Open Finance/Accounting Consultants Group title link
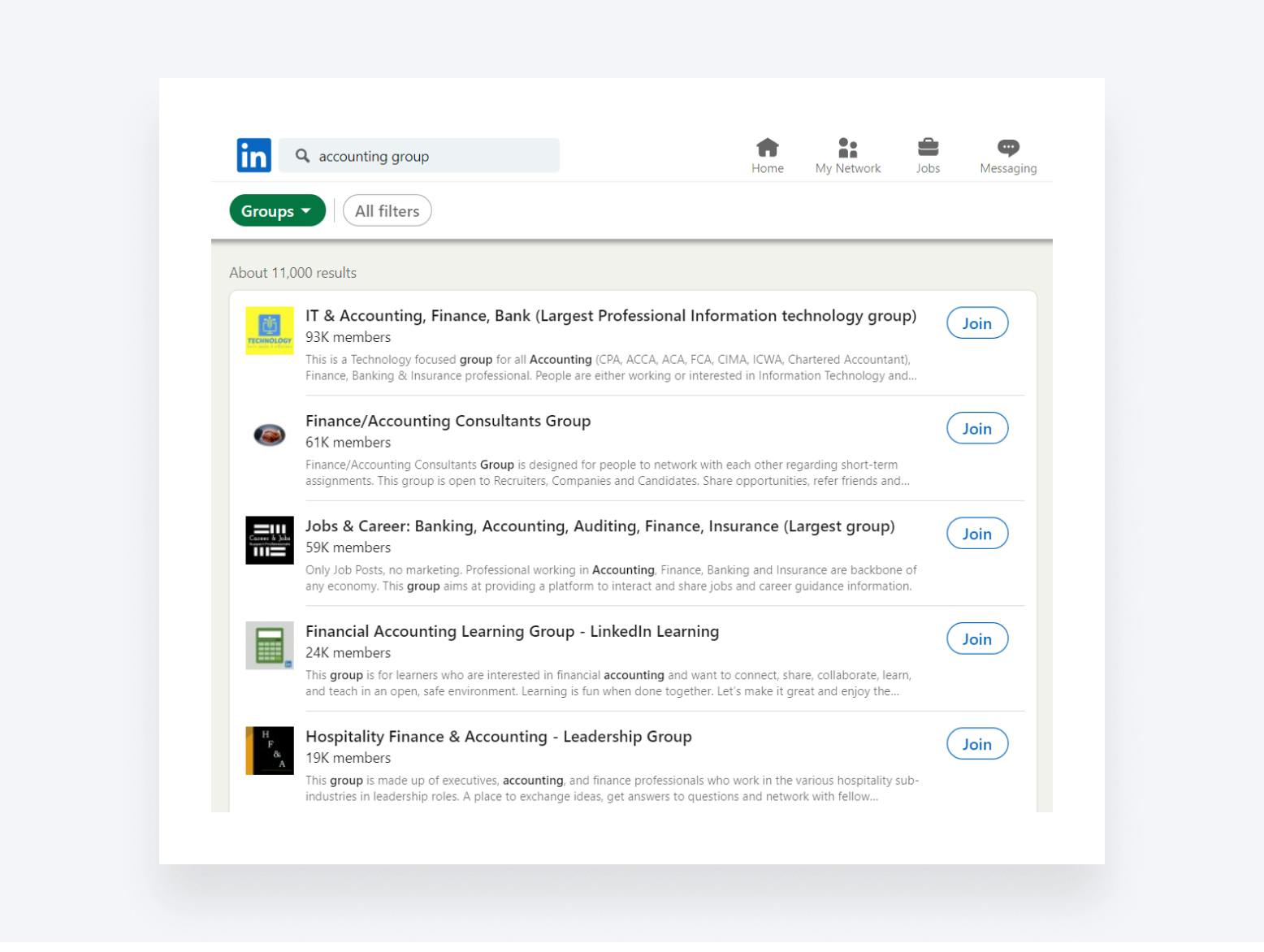This screenshot has height=952, width=1264. click(448, 421)
